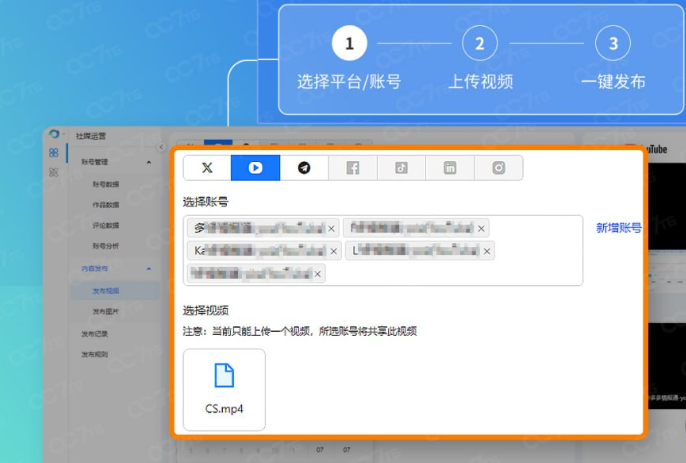Collapse the 账号管理 section

(149, 162)
